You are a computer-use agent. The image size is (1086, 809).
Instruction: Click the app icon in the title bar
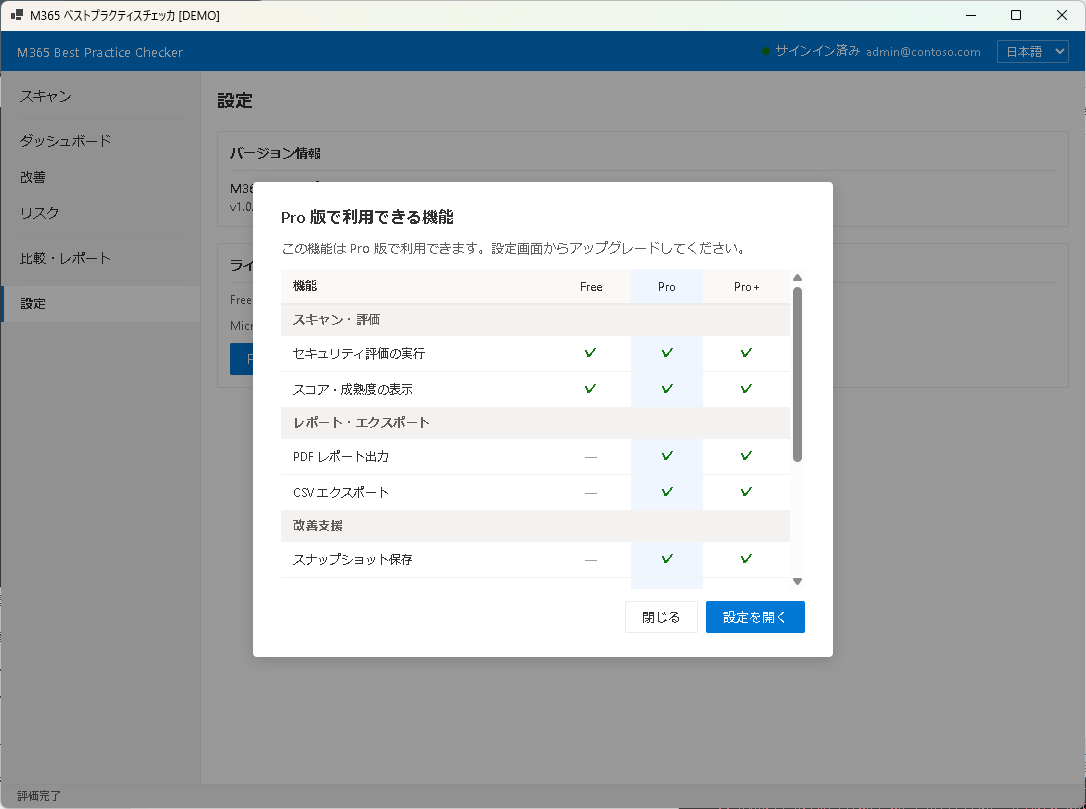tap(17, 15)
